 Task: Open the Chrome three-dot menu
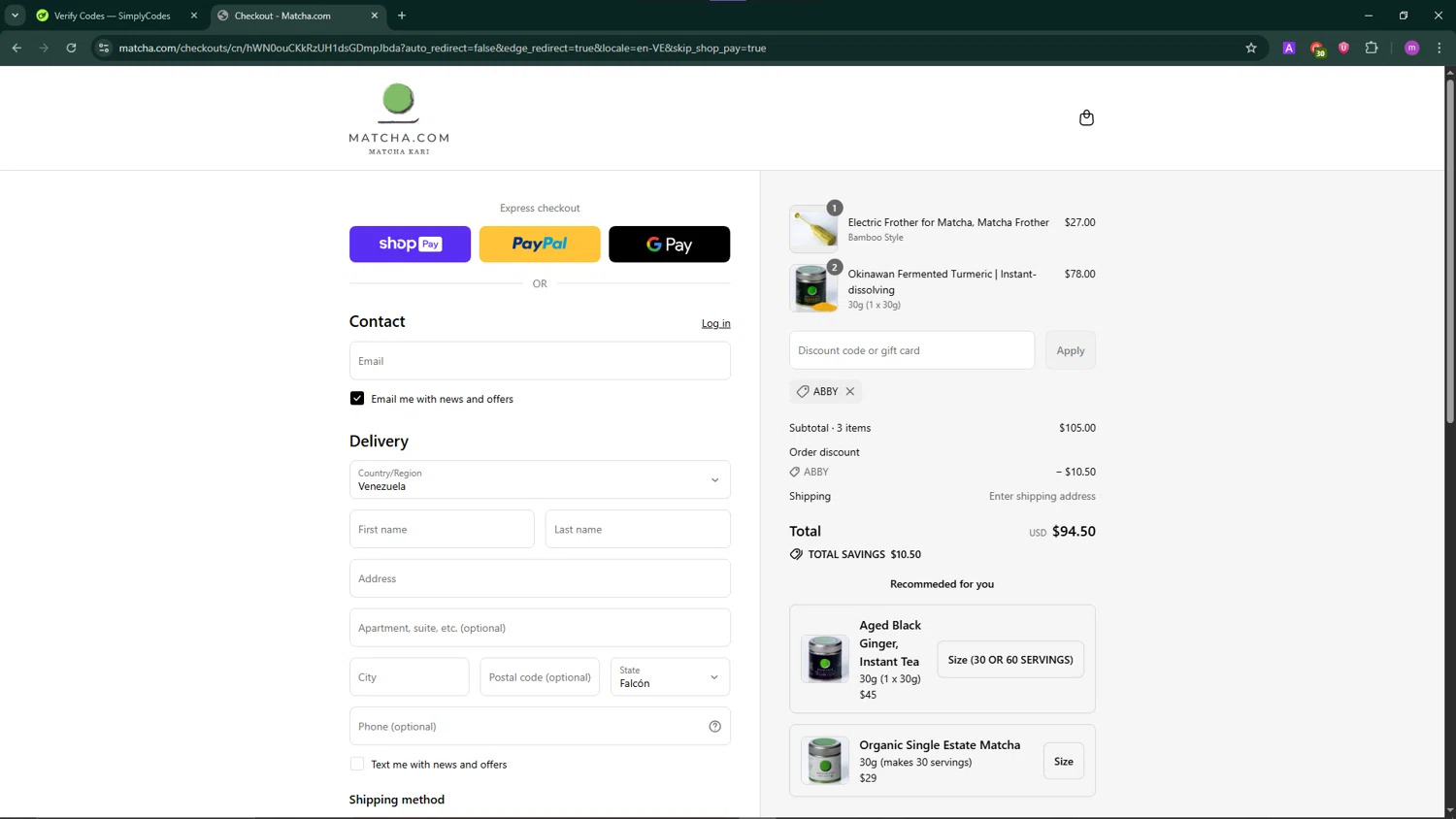click(x=1439, y=48)
